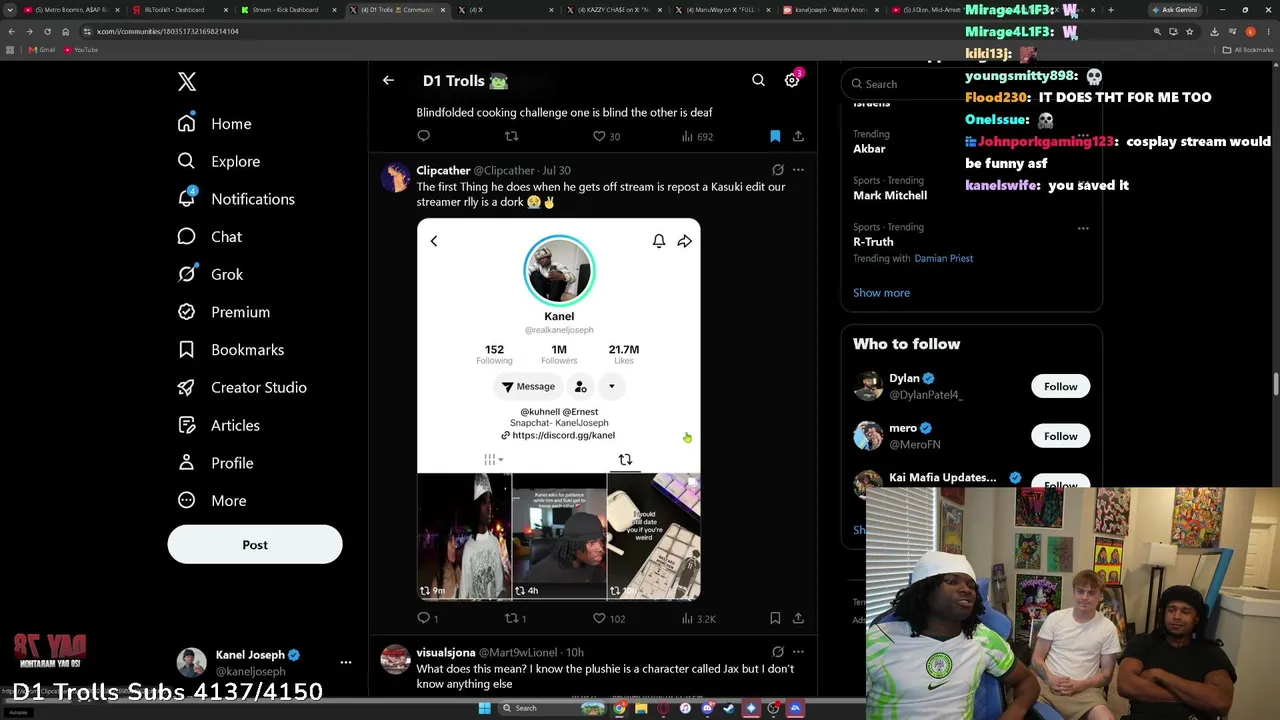Open the More options on visualsjona's post
The height and width of the screenshot is (720, 1280).
[x=798, y=652]
